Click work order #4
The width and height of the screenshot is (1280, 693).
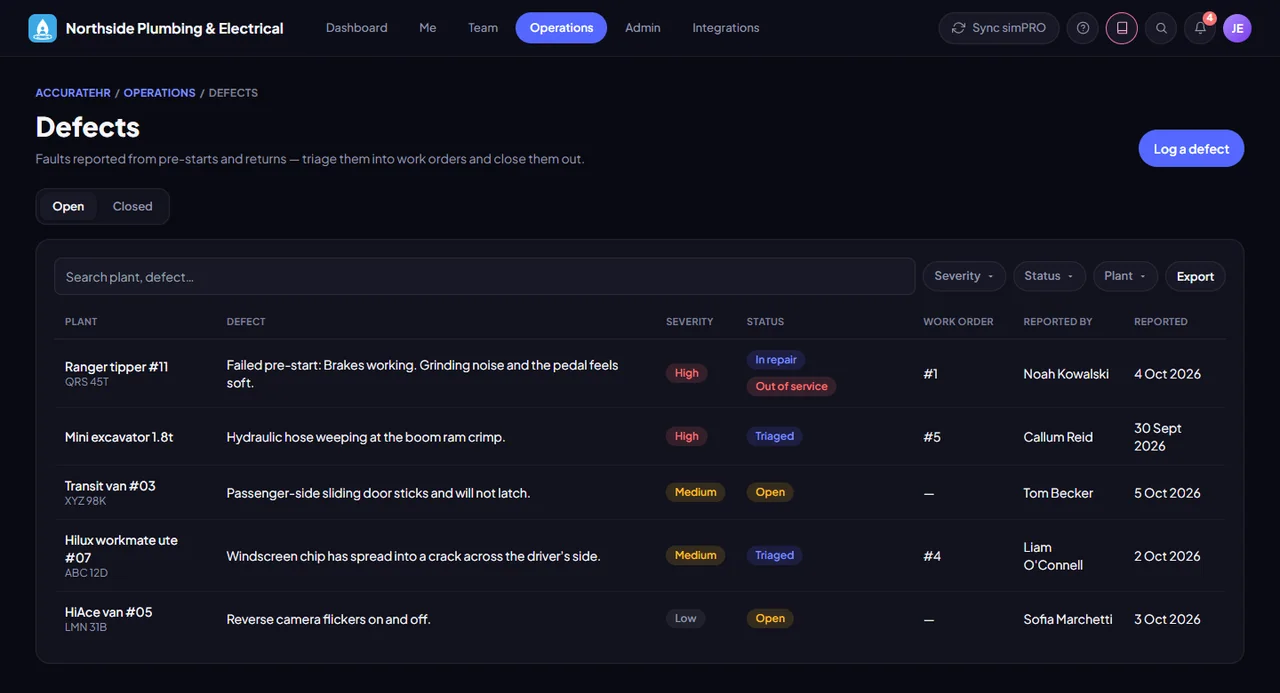(x=932, y=556)
